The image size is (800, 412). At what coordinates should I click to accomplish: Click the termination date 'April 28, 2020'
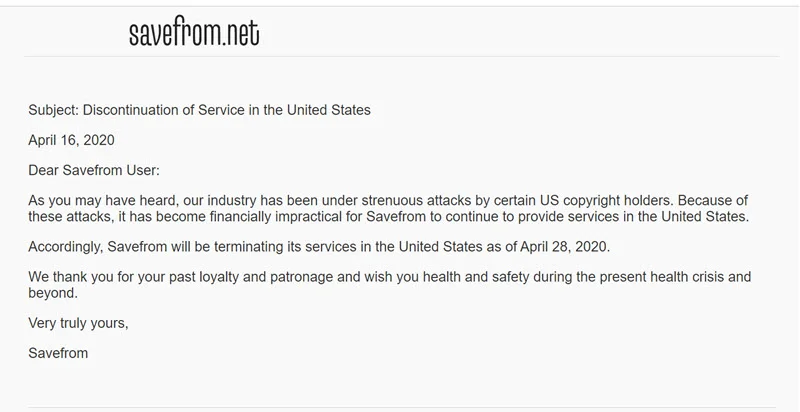pyautogui.click(x=565, y=247)
